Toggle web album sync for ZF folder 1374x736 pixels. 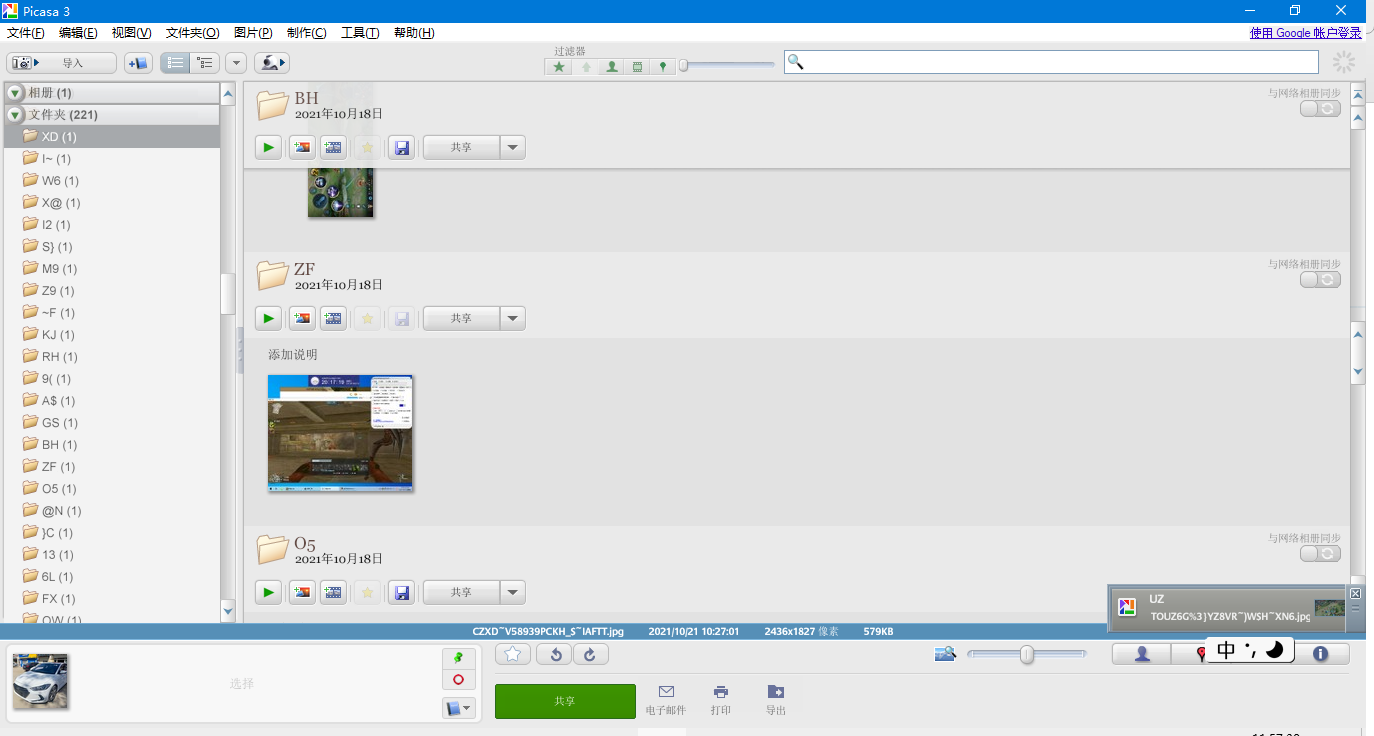click(x=1320, y=280)
